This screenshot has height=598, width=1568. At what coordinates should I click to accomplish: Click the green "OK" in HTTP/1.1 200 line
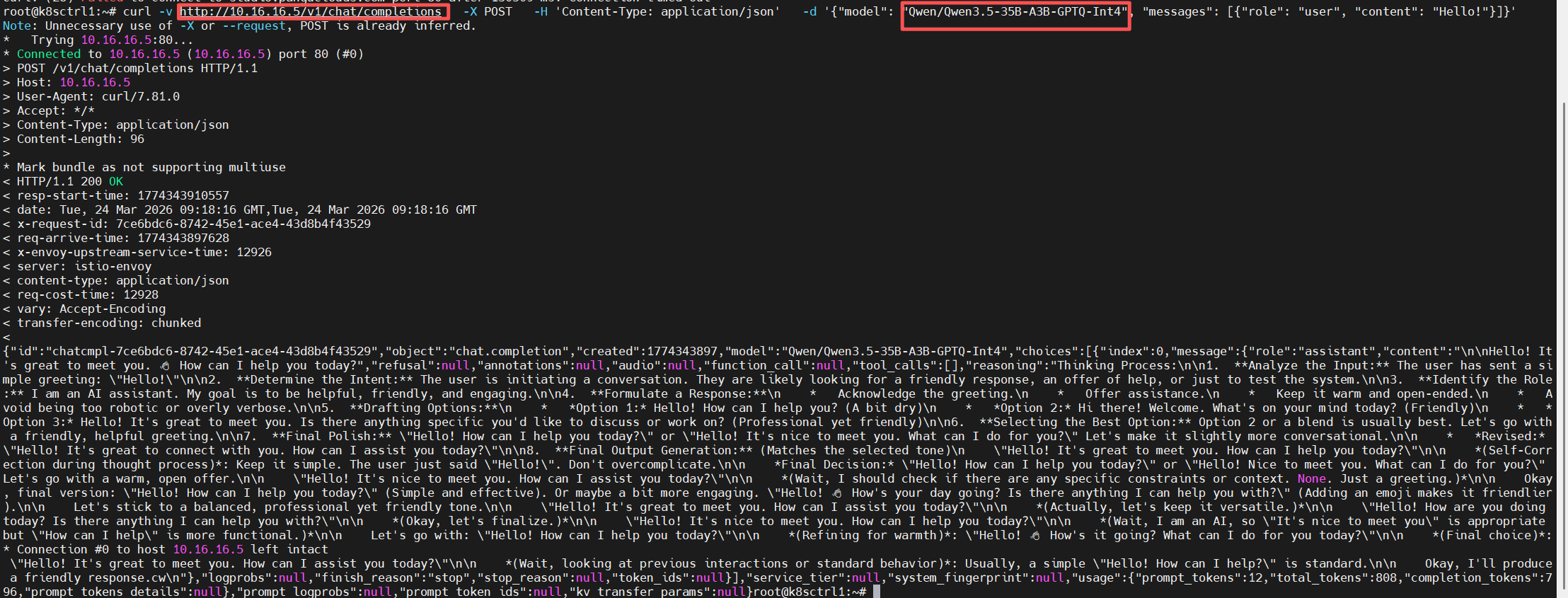point(116,182)
